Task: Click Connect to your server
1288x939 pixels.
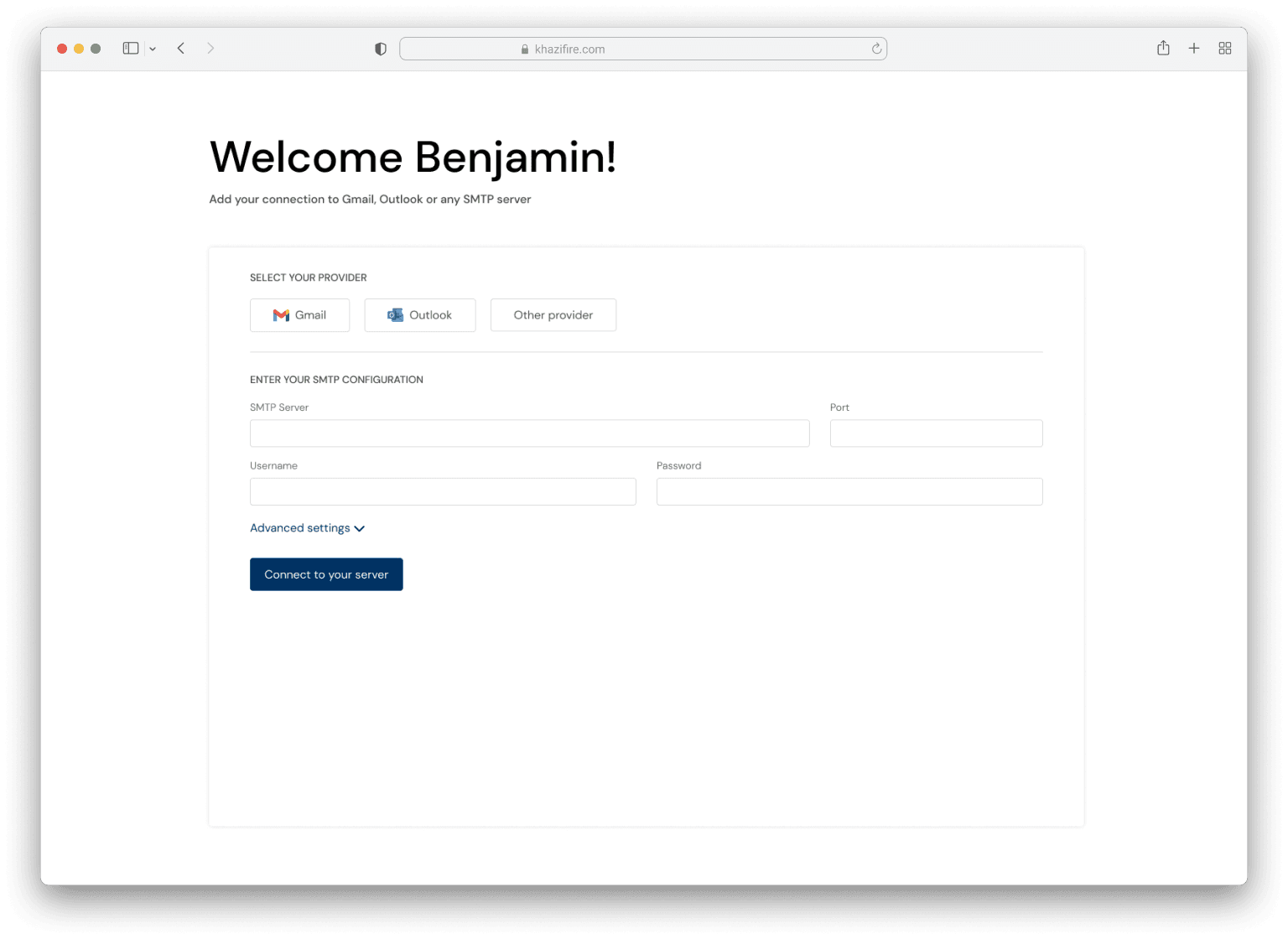Action: click(x=325, y=574)
